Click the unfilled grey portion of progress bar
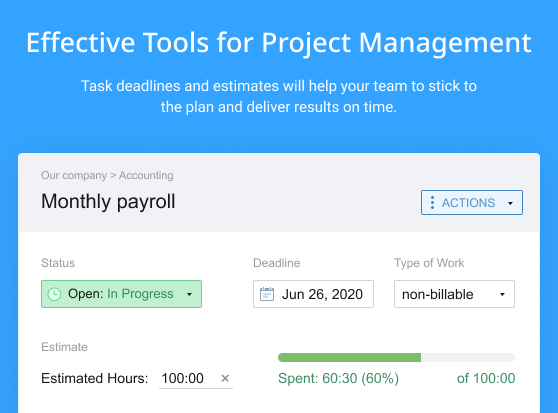This screenshot has height=413, width=558. (x=468, y=358)
